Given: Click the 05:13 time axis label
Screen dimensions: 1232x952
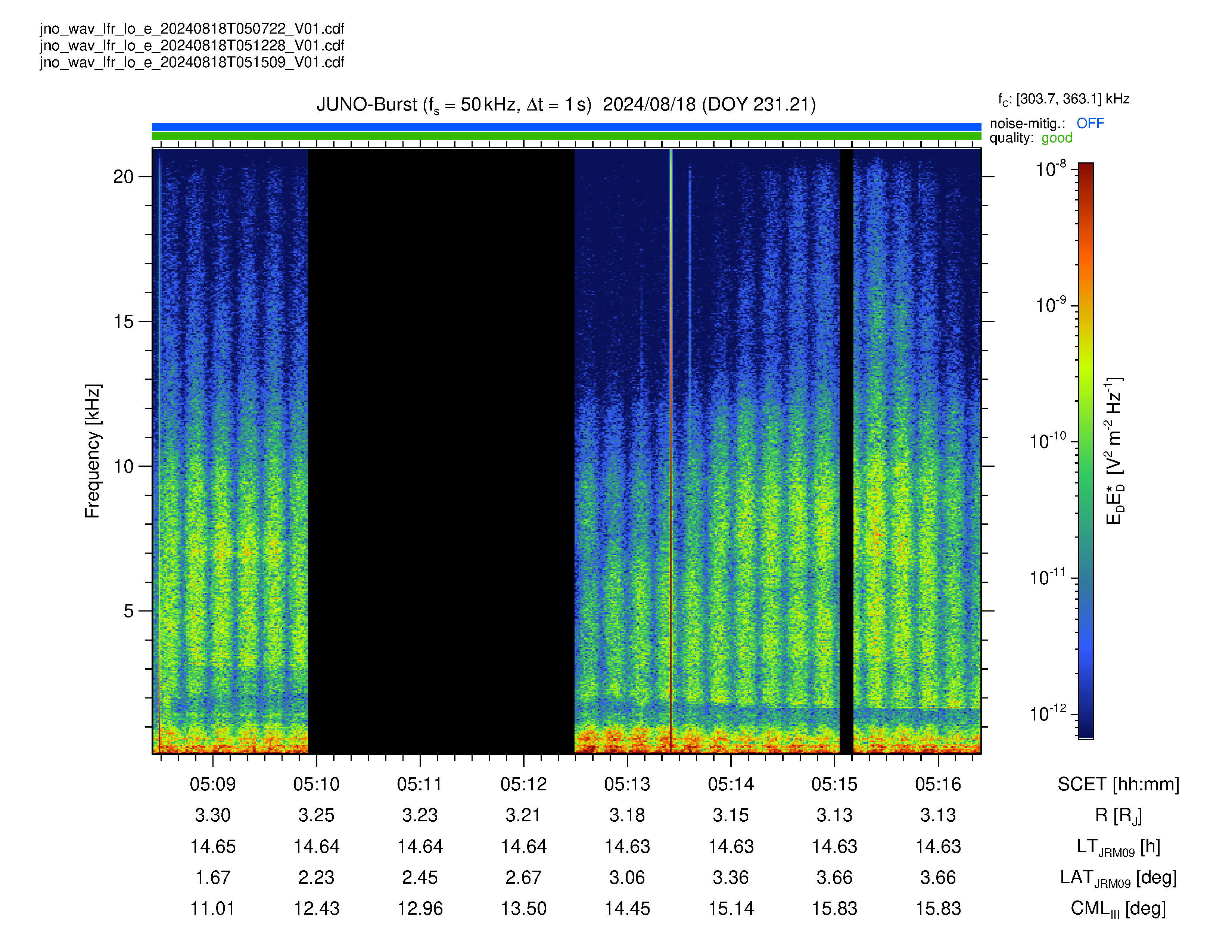Looking at the screenshot, I should click(x=627, y=784).
